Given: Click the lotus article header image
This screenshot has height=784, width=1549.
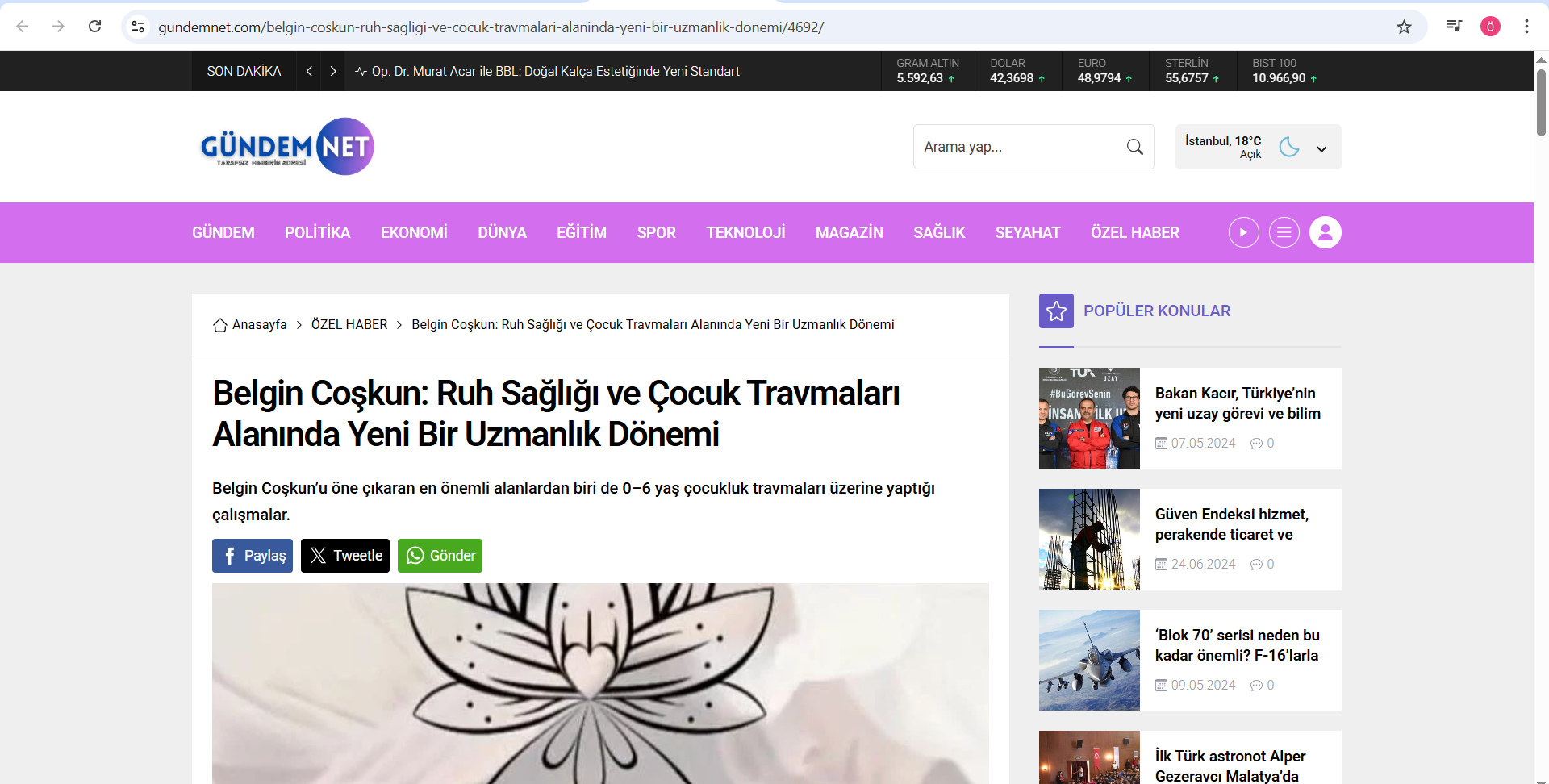Looking at the screenshot, I should coord(600,683).
